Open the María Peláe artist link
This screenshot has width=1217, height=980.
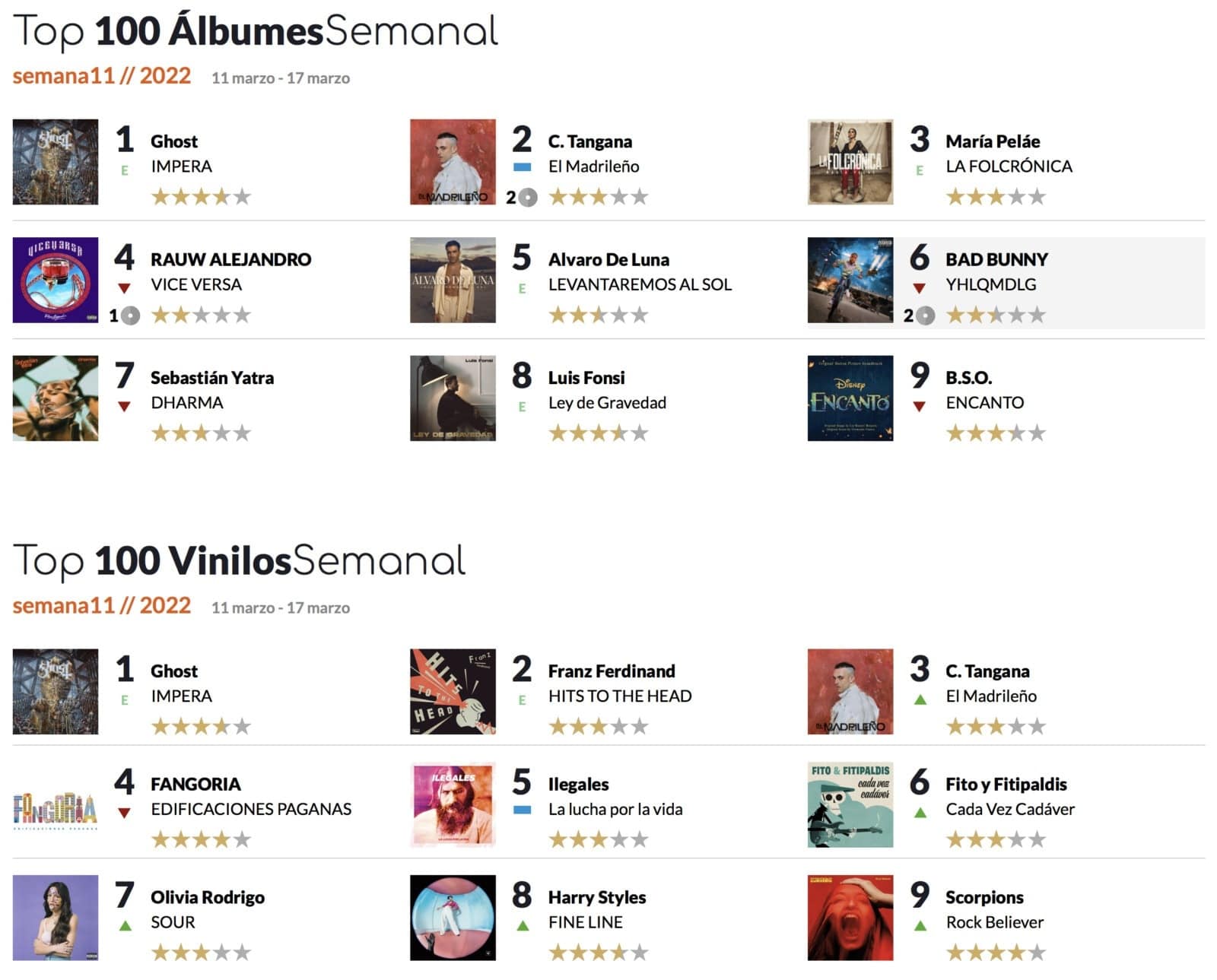(993, 141)
